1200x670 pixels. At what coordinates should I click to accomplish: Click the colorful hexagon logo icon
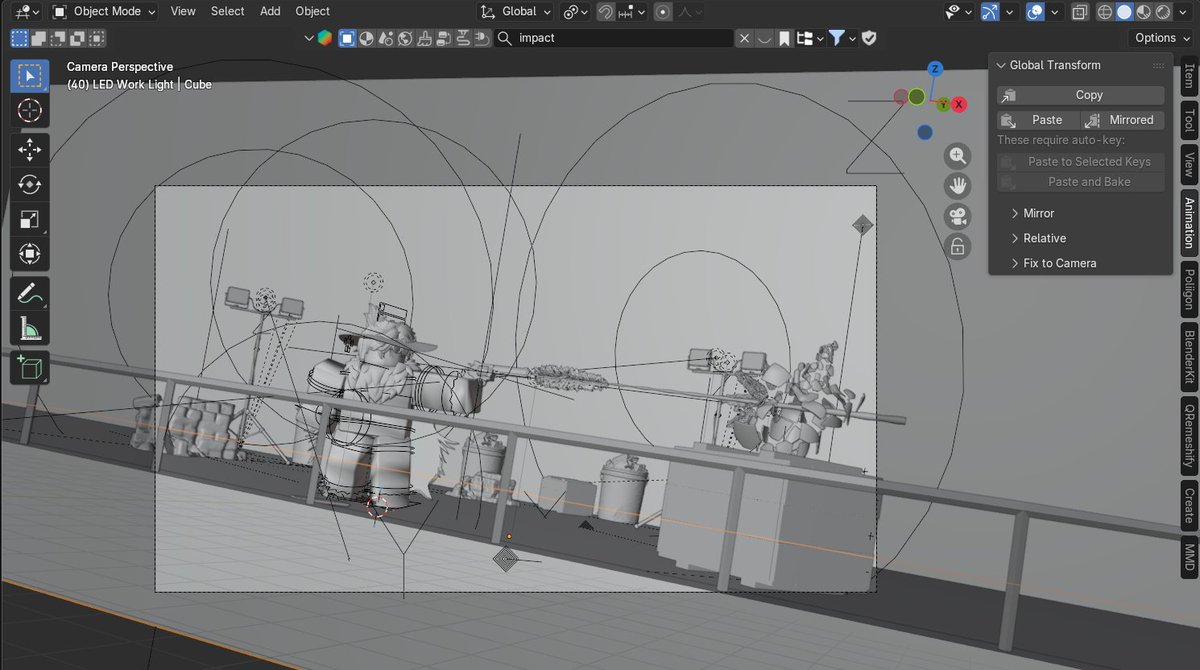tap(325, 38)
